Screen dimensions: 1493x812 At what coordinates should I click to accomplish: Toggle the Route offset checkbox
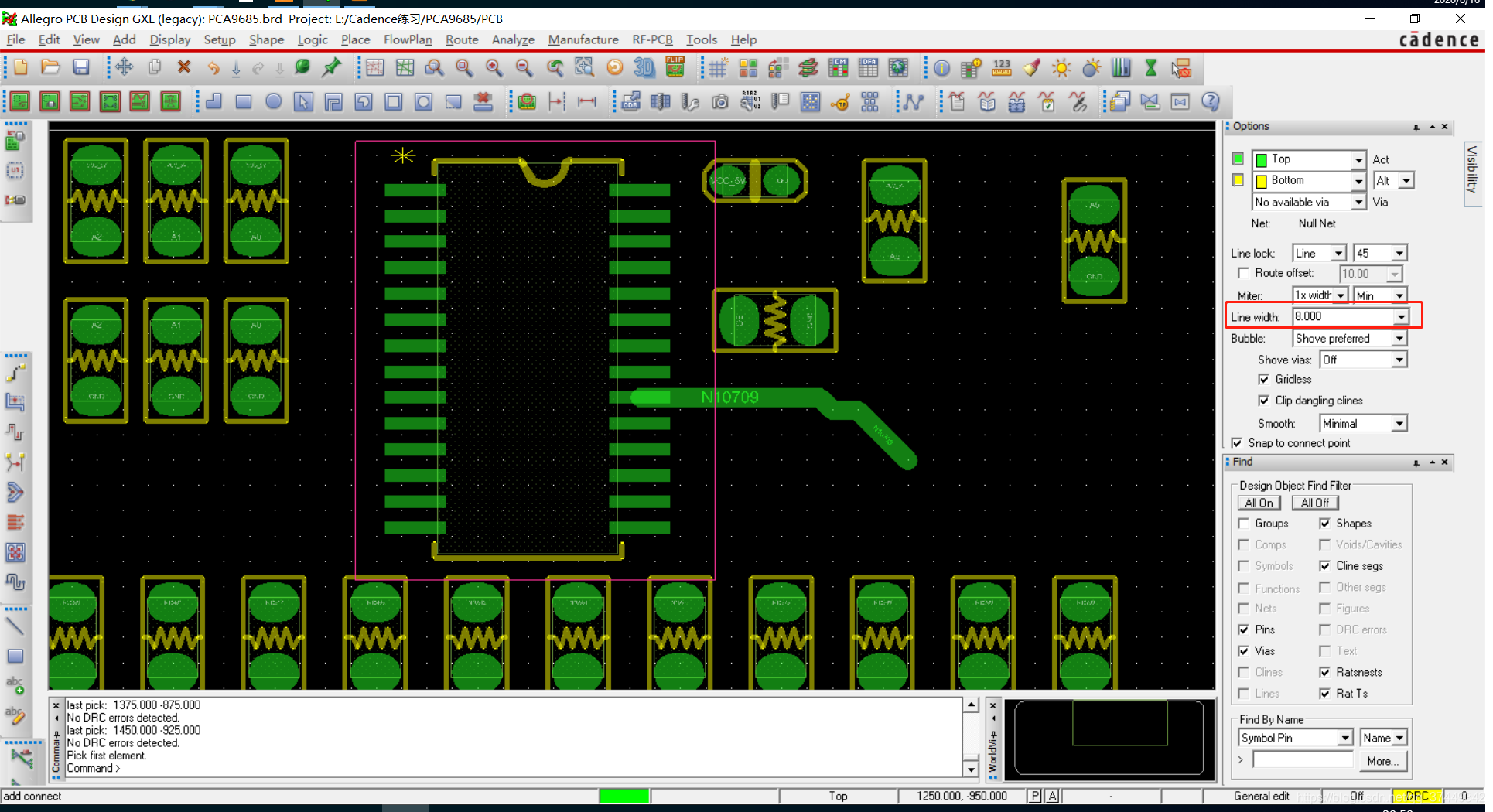[x=1243, y=273]
